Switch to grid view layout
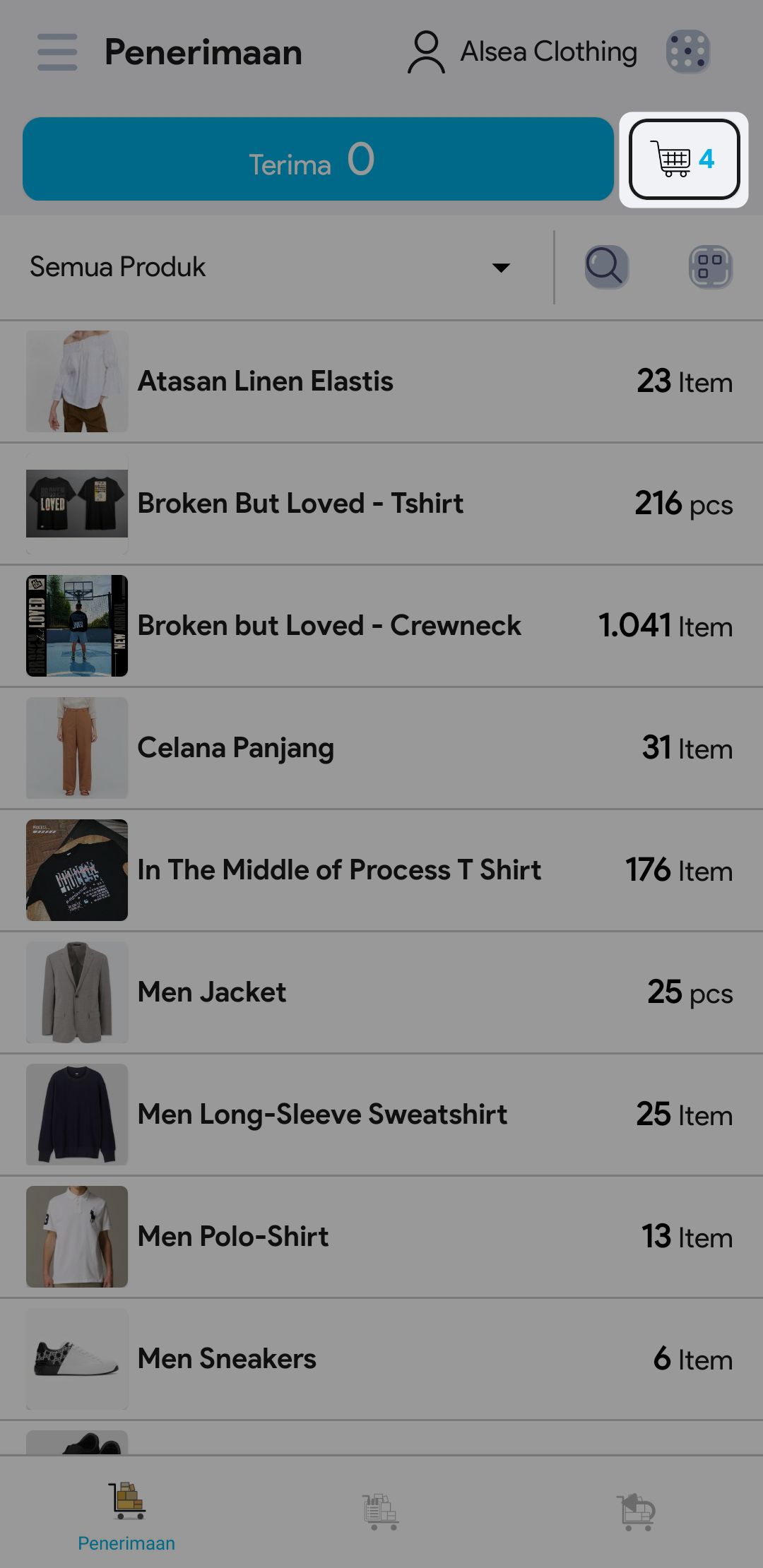 click(x=710, y=267)
